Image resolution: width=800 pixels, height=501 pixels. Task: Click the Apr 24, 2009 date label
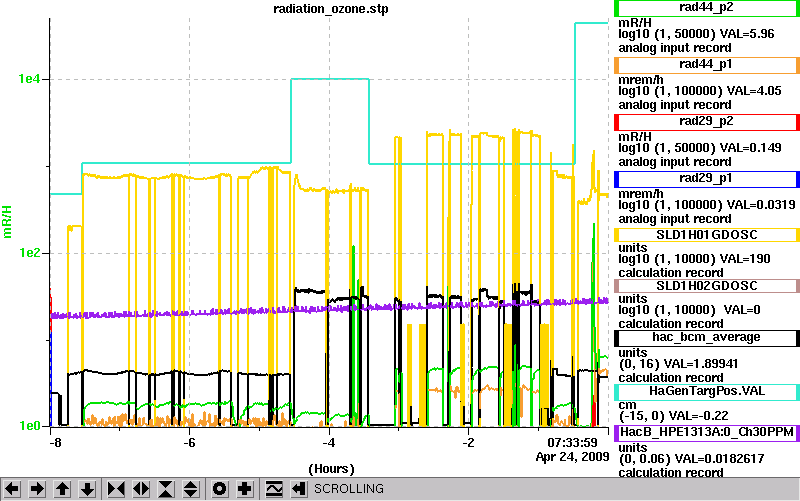(572, 457)
